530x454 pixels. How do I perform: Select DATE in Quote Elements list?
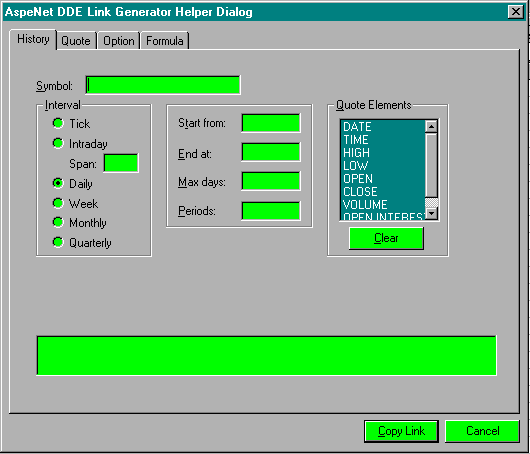click(x=383, y=127)
